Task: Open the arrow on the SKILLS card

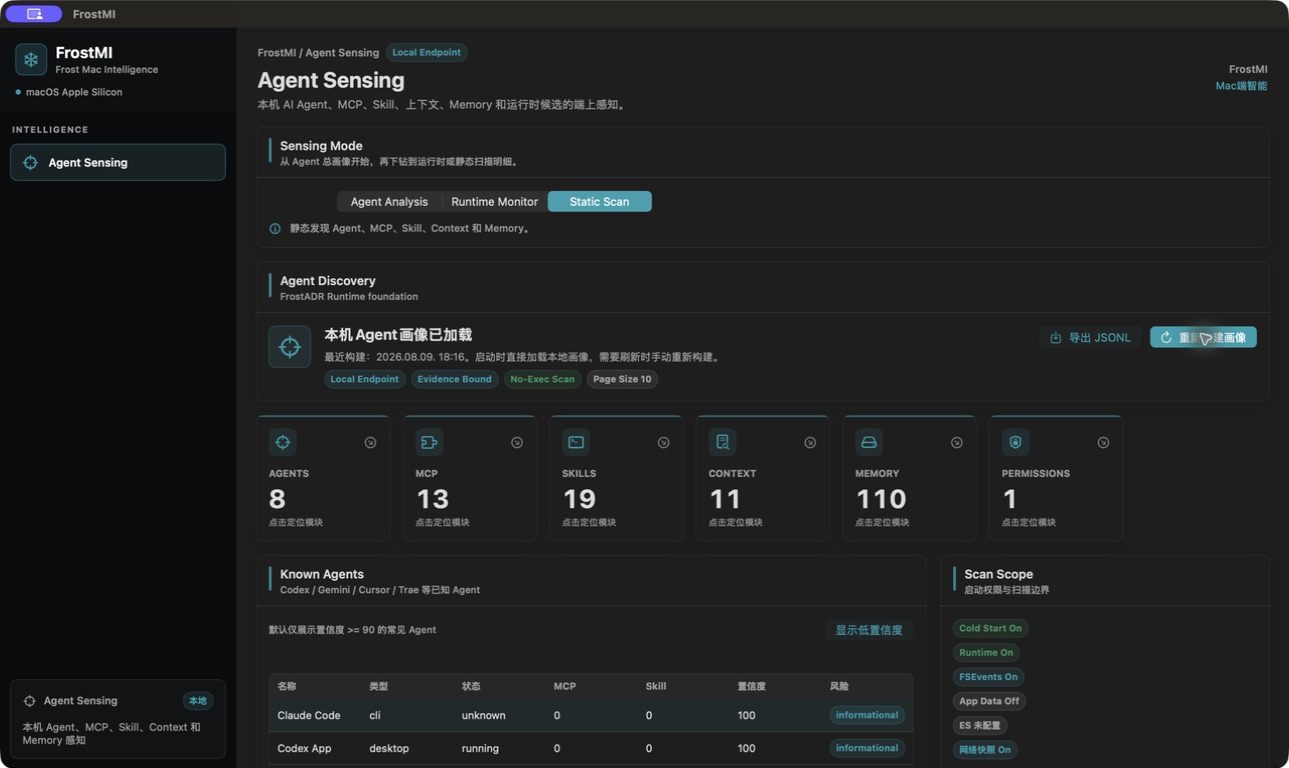Action: 663,442
